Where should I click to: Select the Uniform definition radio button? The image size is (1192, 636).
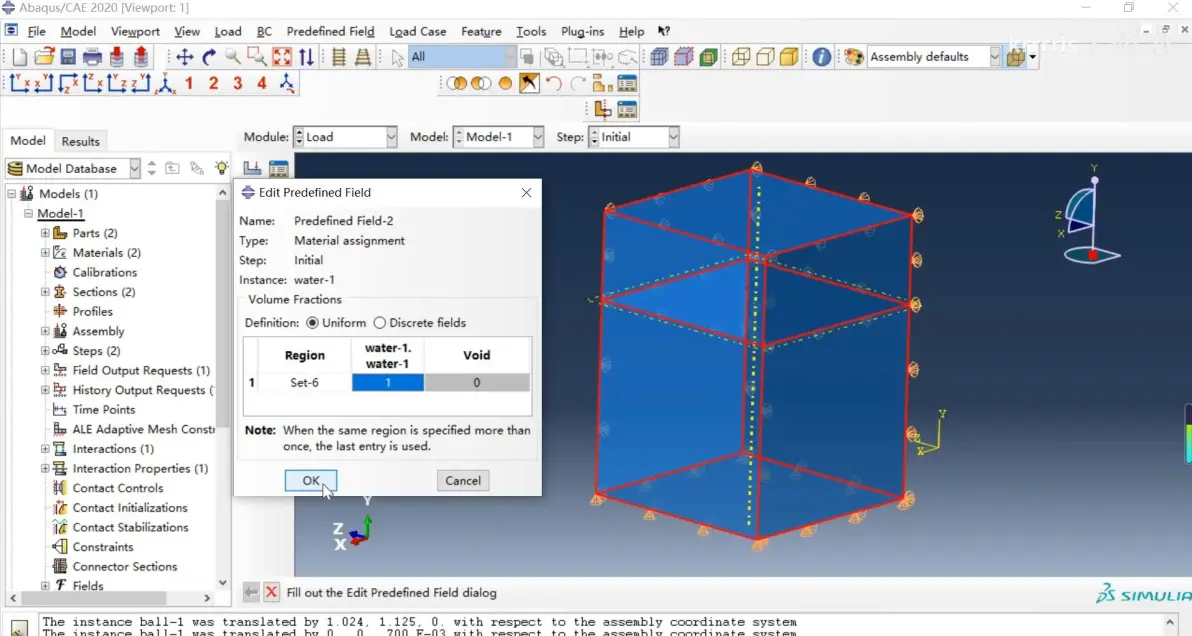(312, 323)
